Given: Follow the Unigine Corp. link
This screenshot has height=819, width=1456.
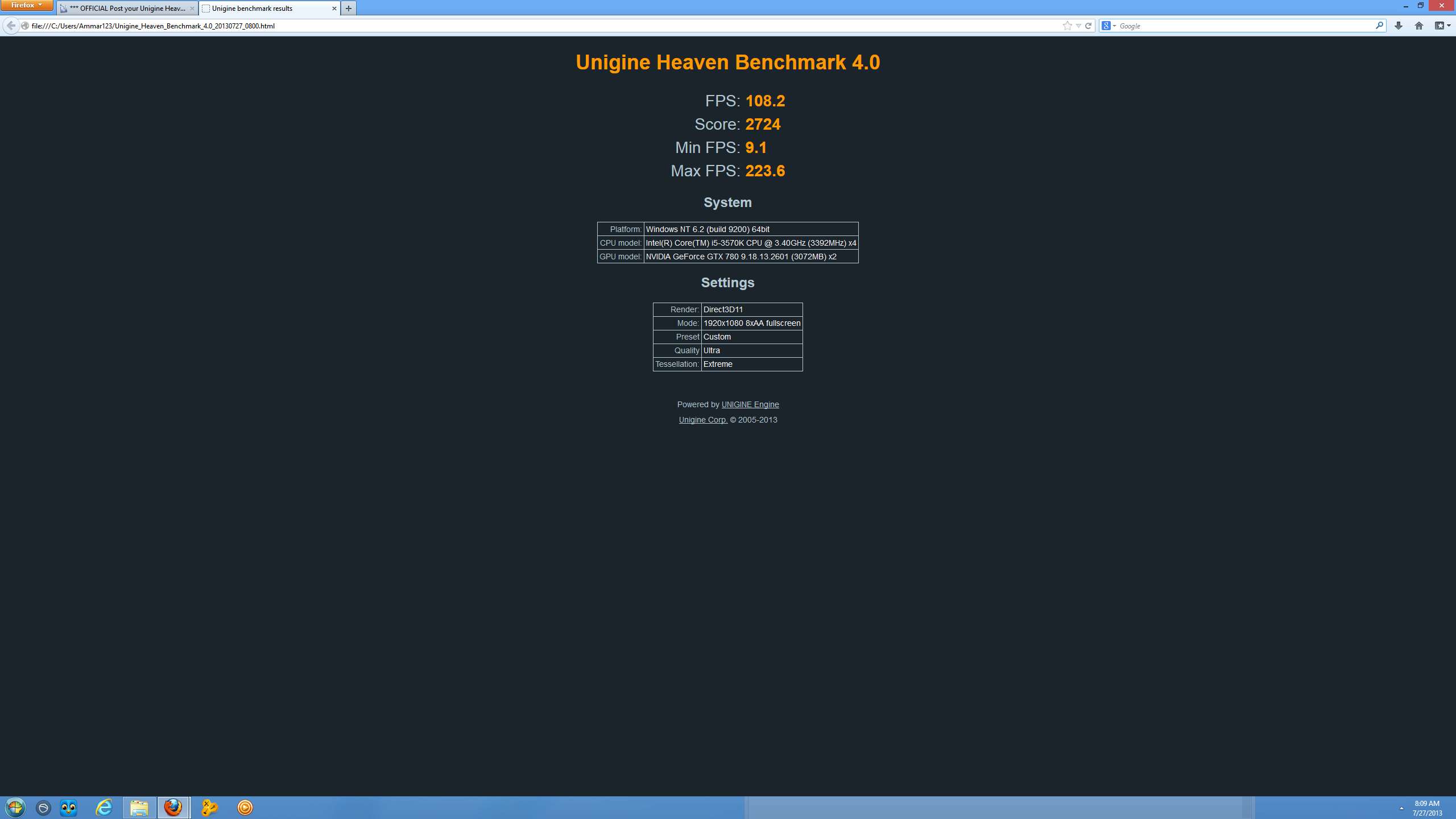Looking at the screenshot, I should [x=703, y=420].
